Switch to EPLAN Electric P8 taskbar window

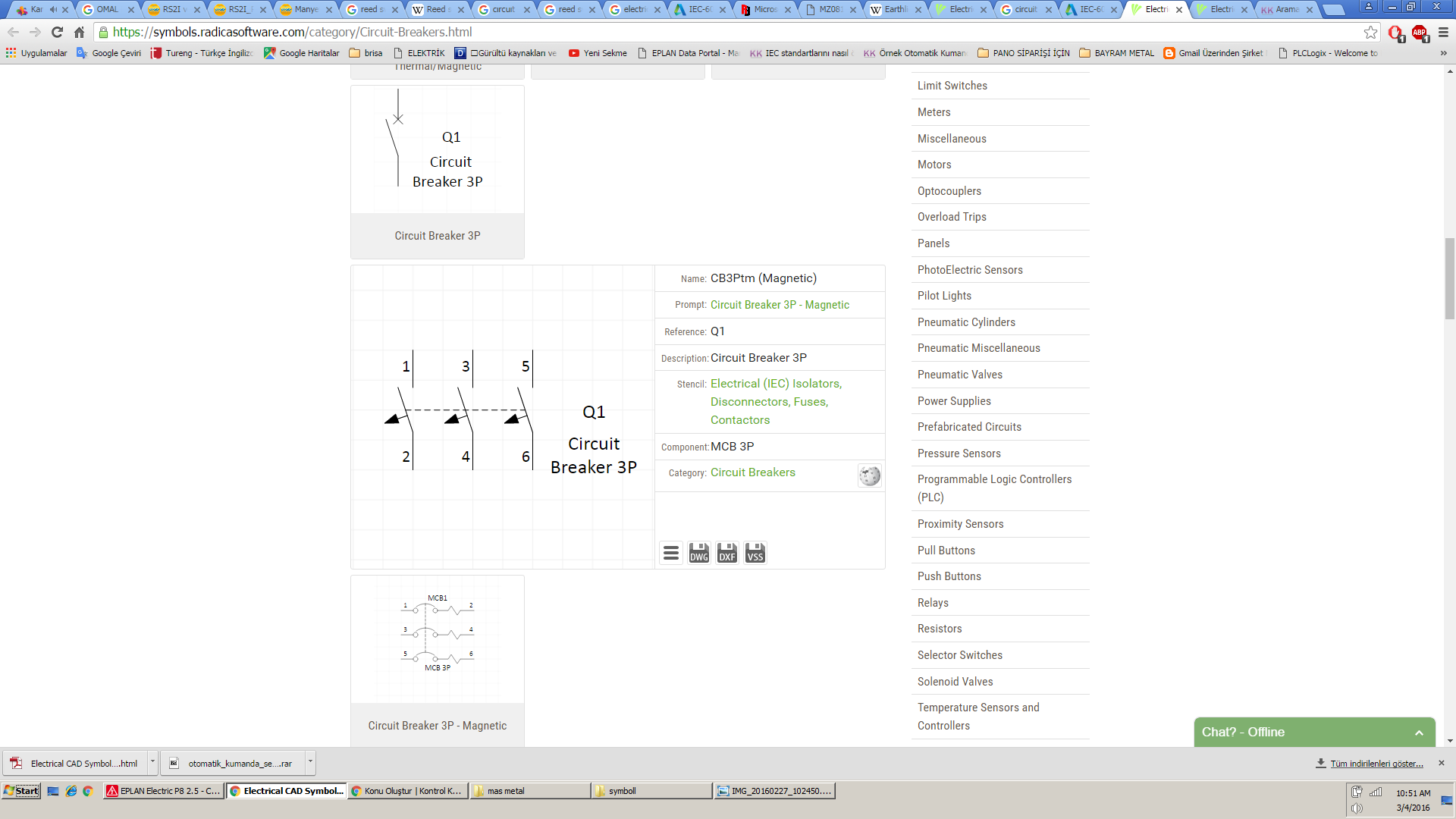click(163, 791)
